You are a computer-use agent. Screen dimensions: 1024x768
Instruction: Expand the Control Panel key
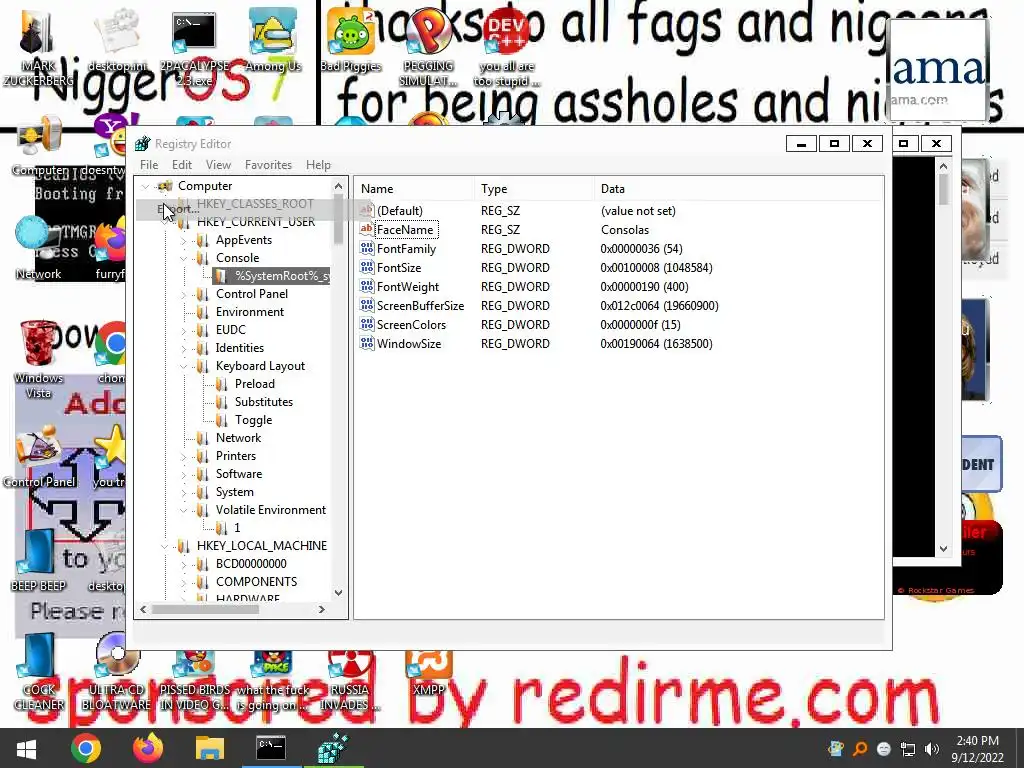pyautogui.click(x=184, y=295)
